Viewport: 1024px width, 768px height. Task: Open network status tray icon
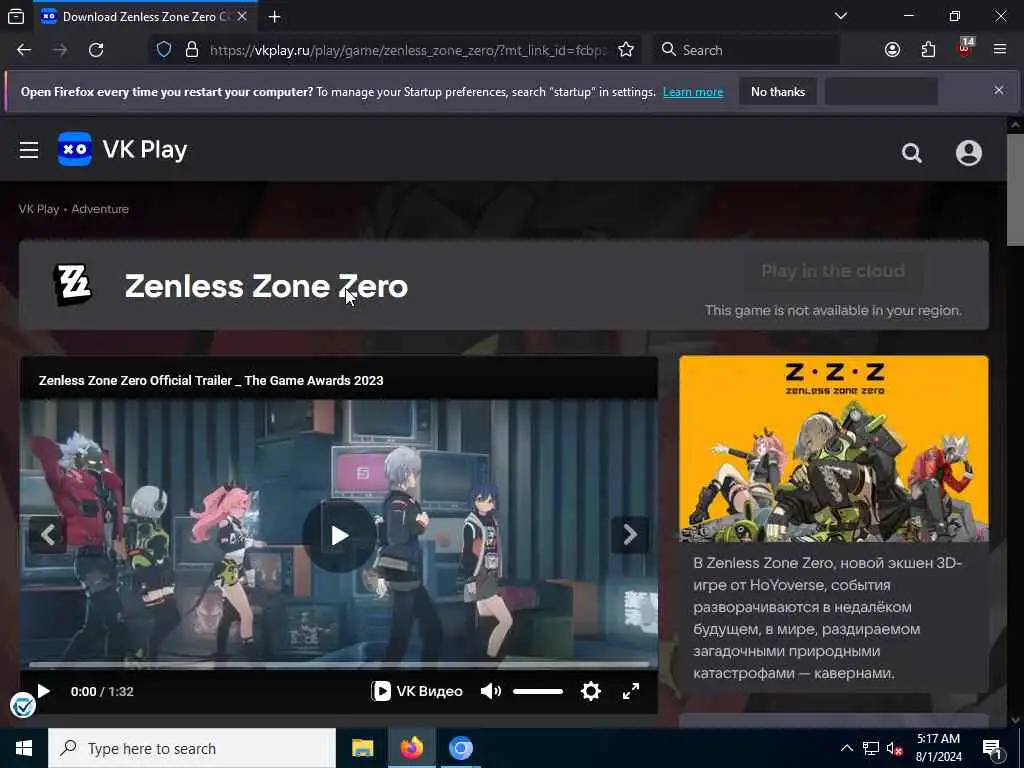[x=871, y=748]
